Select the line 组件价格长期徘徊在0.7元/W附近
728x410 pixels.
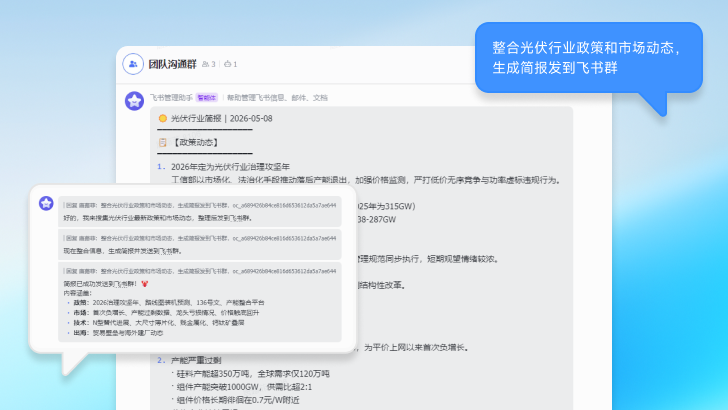(x=238, y=400)
